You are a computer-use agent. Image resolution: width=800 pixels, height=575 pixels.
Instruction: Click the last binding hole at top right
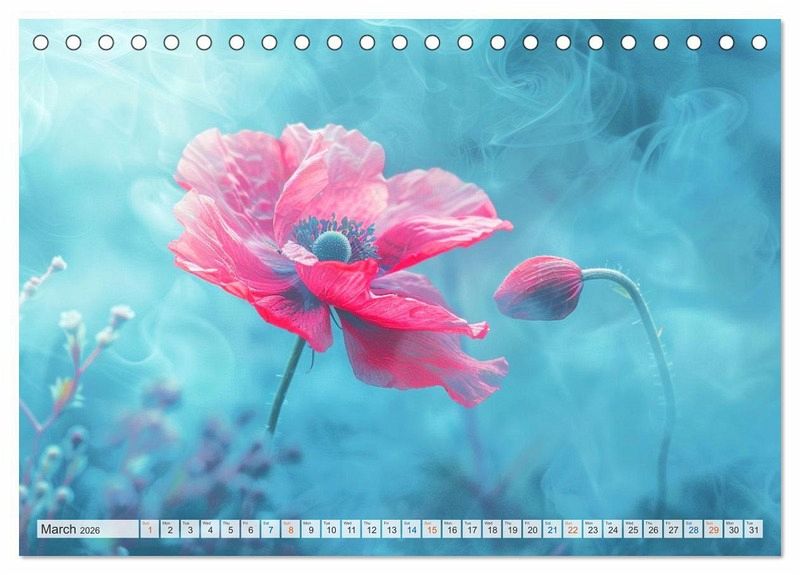[759, 42]
